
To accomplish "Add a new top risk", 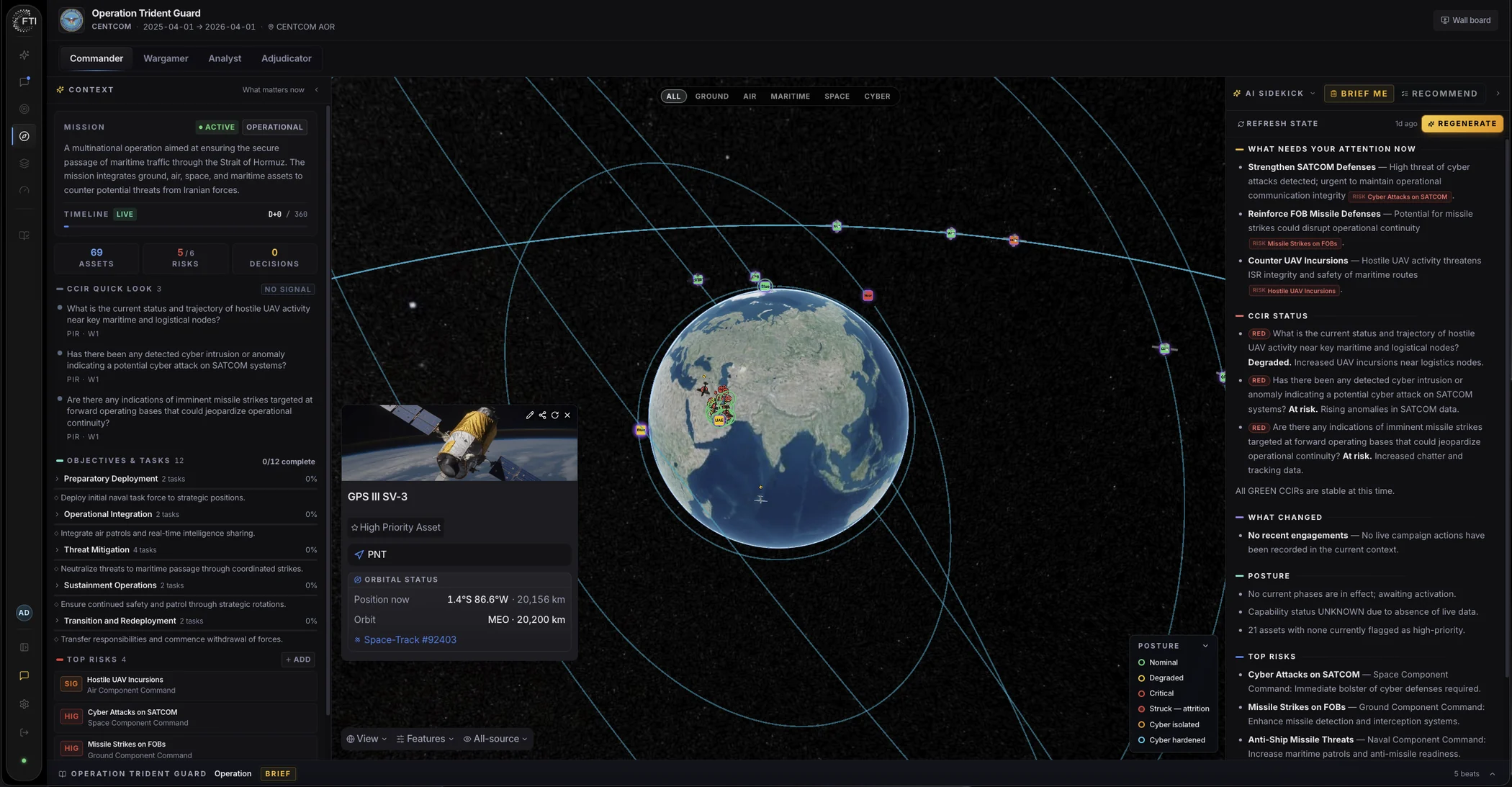I will click(298, 660).
